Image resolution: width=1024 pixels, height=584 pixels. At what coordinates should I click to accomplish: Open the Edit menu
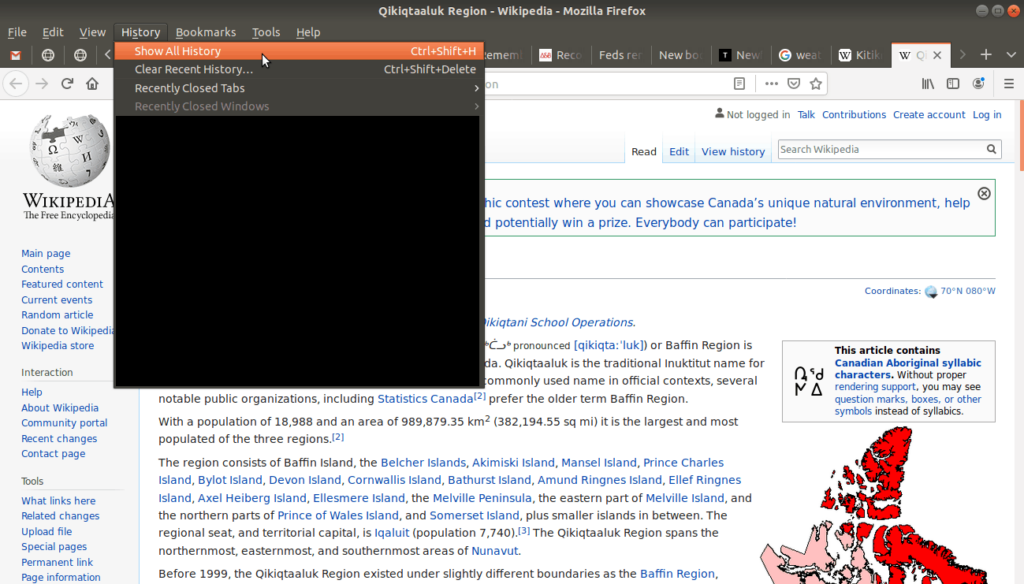[53, 32]
